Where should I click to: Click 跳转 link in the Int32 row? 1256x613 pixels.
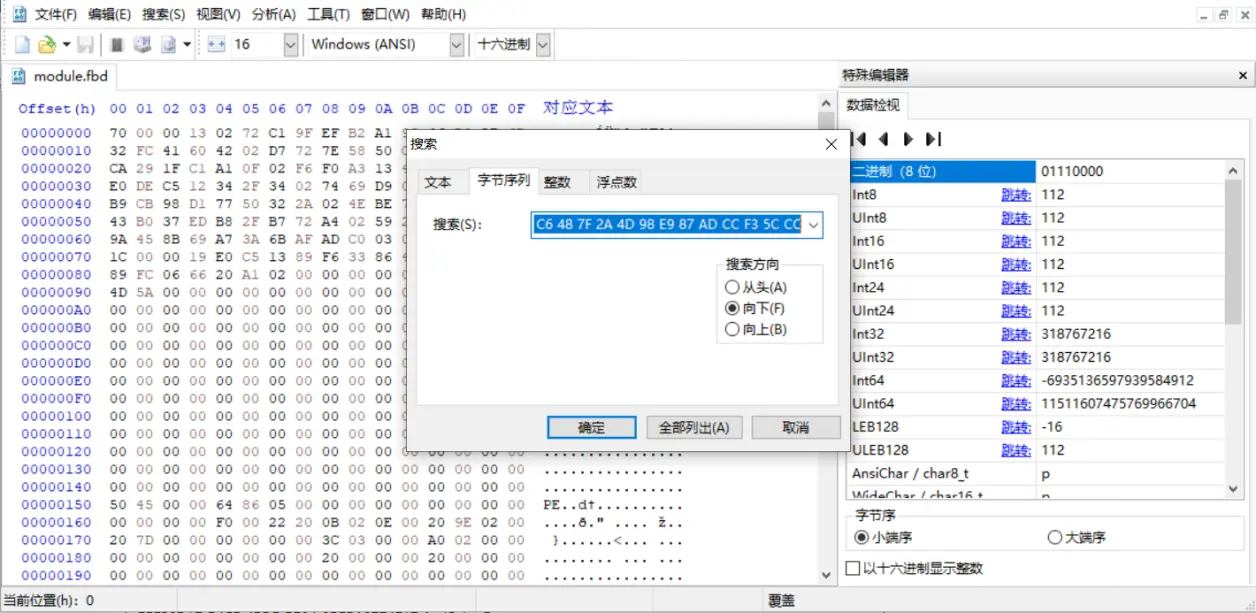tap(1015, 334)
